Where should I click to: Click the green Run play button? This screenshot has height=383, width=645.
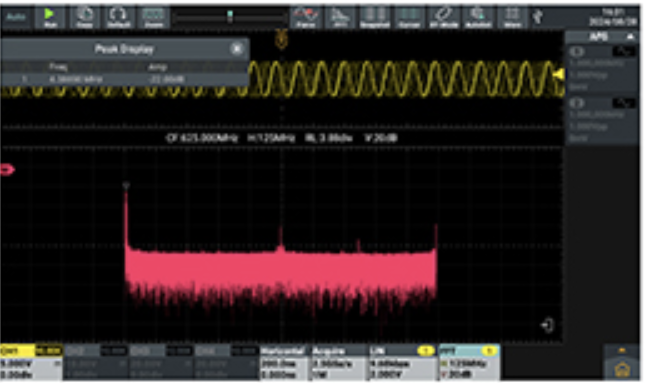click(50, 17)
